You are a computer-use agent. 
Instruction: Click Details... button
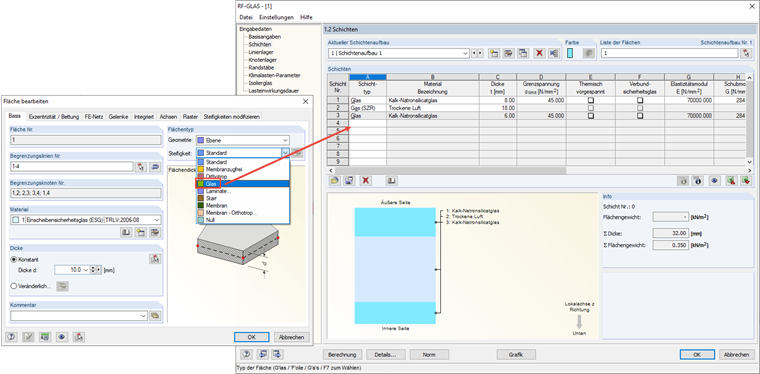point(386,355)
